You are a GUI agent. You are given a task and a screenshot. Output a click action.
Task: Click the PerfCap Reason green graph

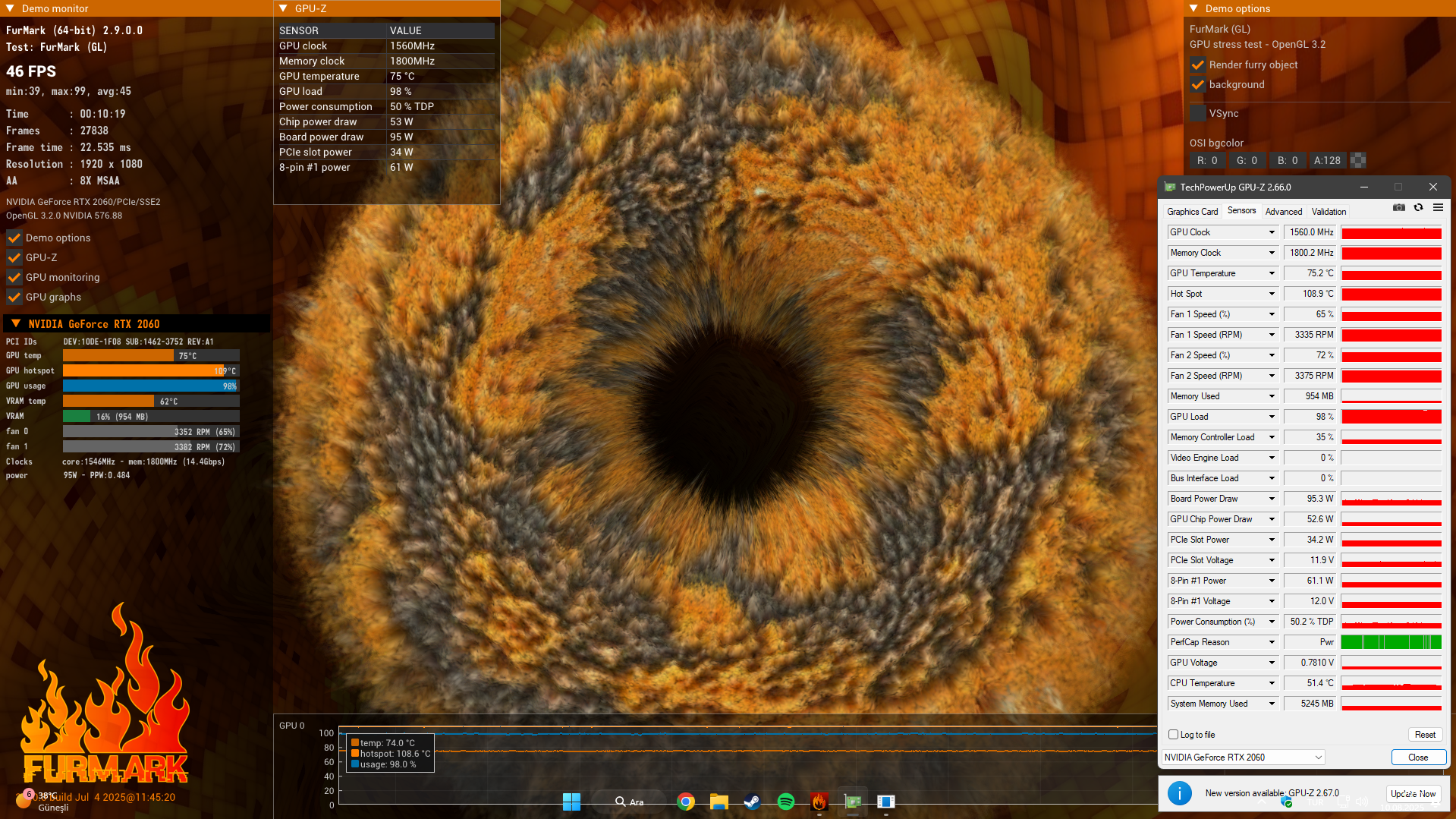tap(1391, 642)
